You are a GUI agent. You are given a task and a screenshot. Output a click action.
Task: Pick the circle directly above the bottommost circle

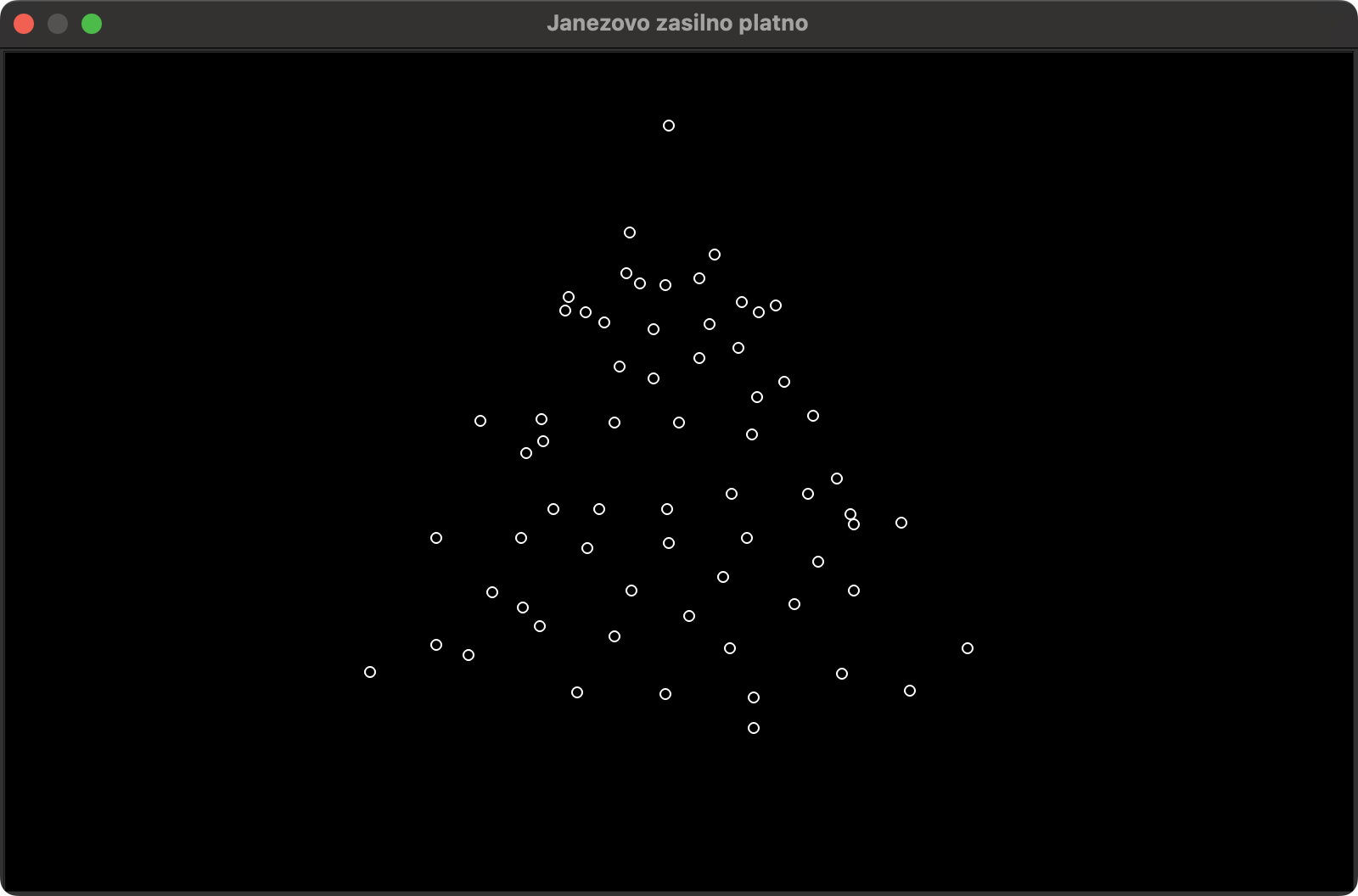(754, 697)
